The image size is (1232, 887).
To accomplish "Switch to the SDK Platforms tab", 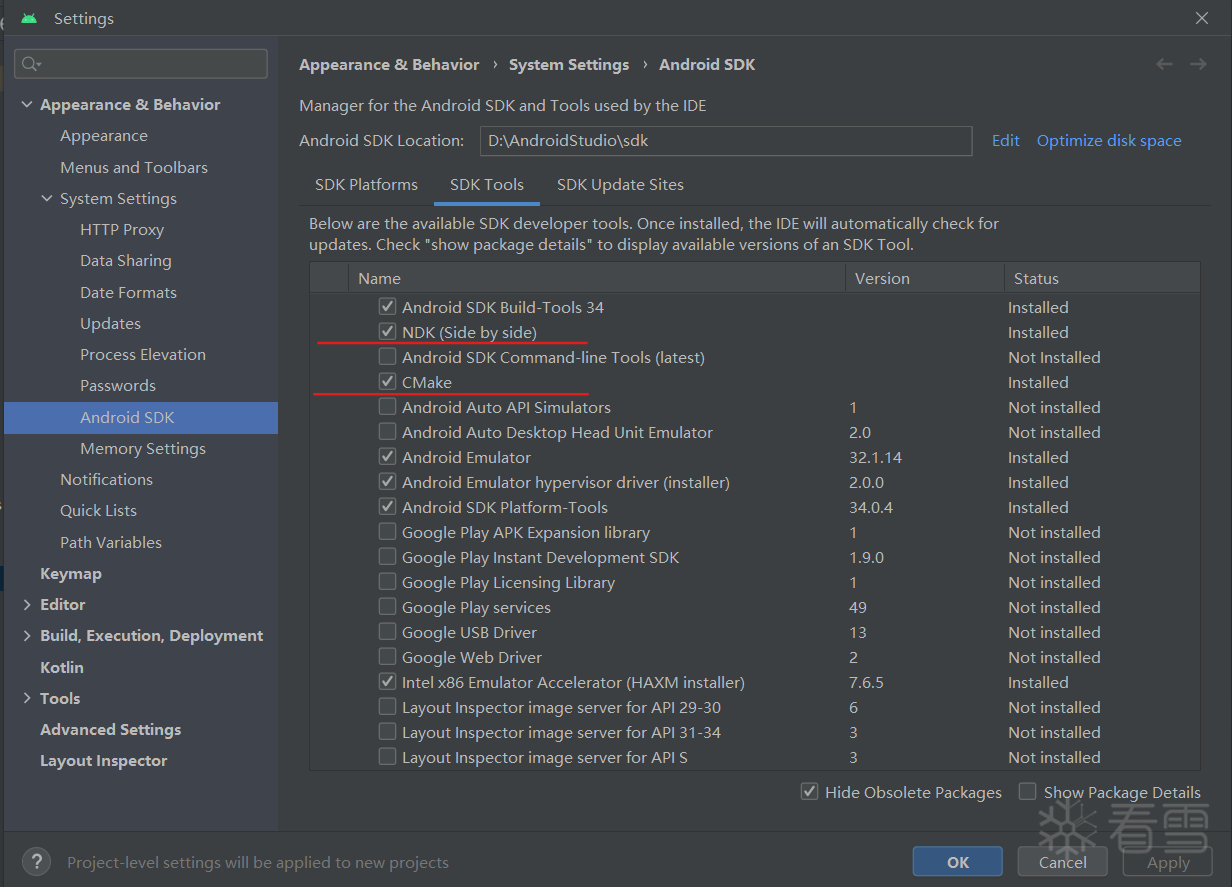I will (366, 184).
